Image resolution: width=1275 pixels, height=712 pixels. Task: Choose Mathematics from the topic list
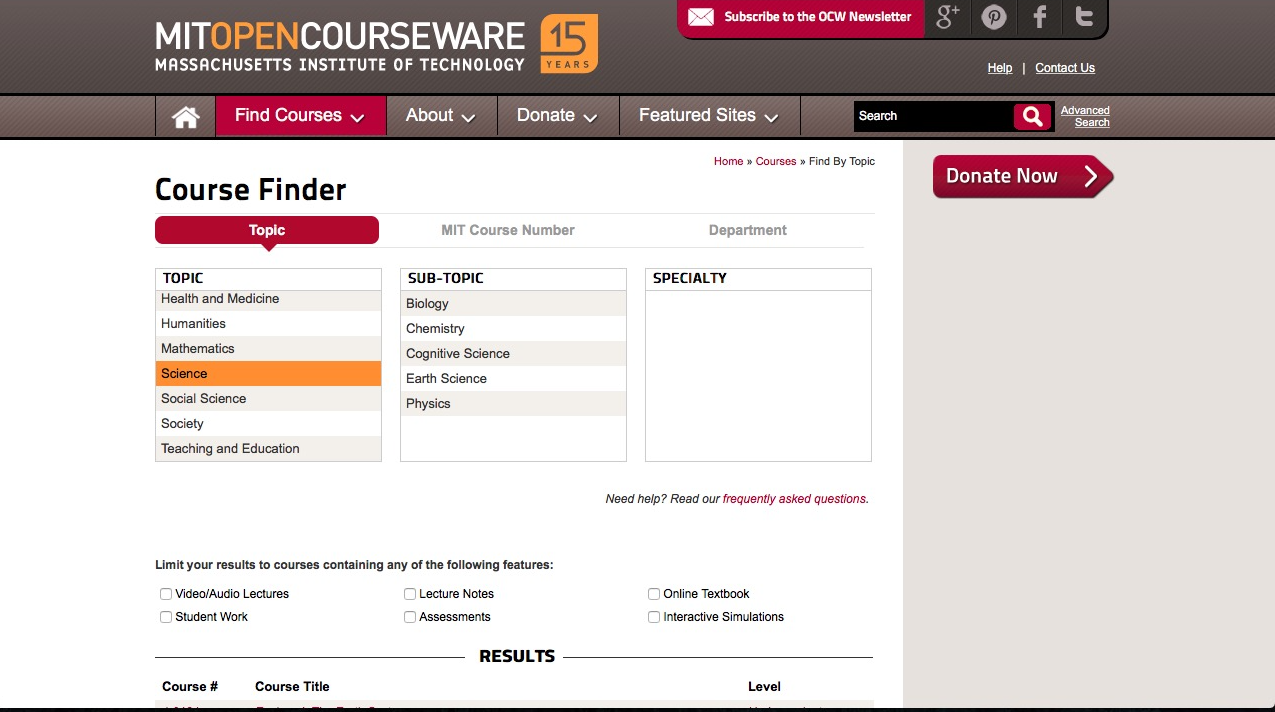[x=268, y=349]
